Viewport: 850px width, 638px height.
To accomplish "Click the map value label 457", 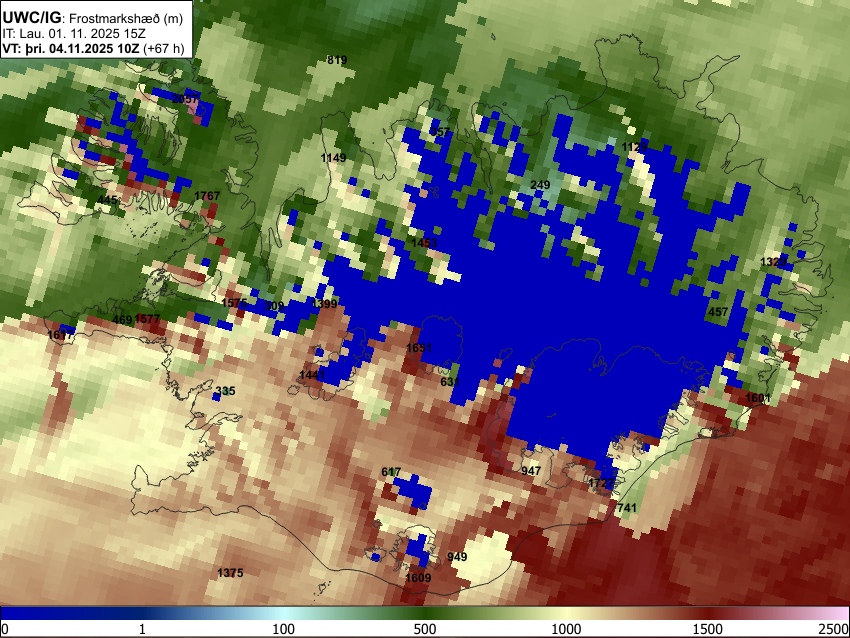I will (718, 312).
